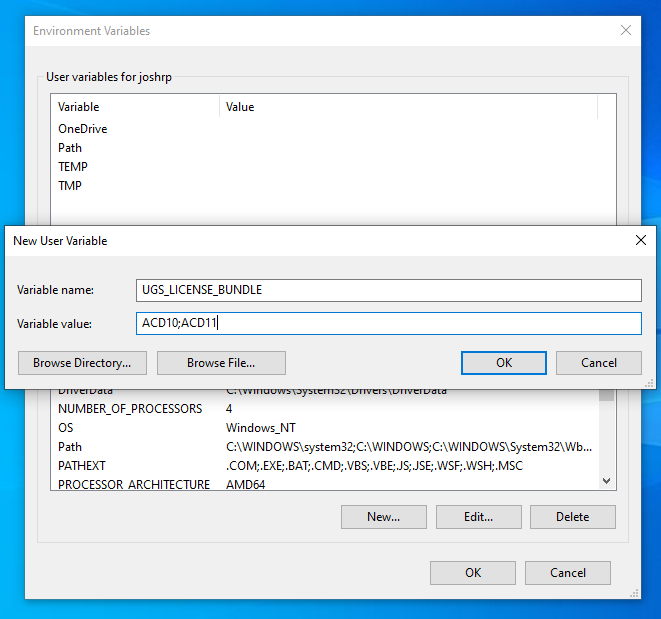
Task: Select the PATHEXT system variable
Action: point(84,466)
